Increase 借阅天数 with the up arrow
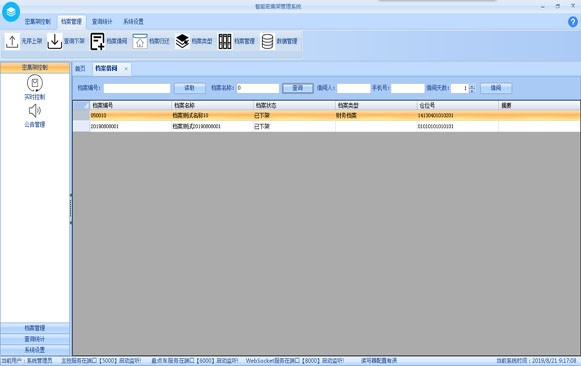581x366 pixels. click(472, 86)
